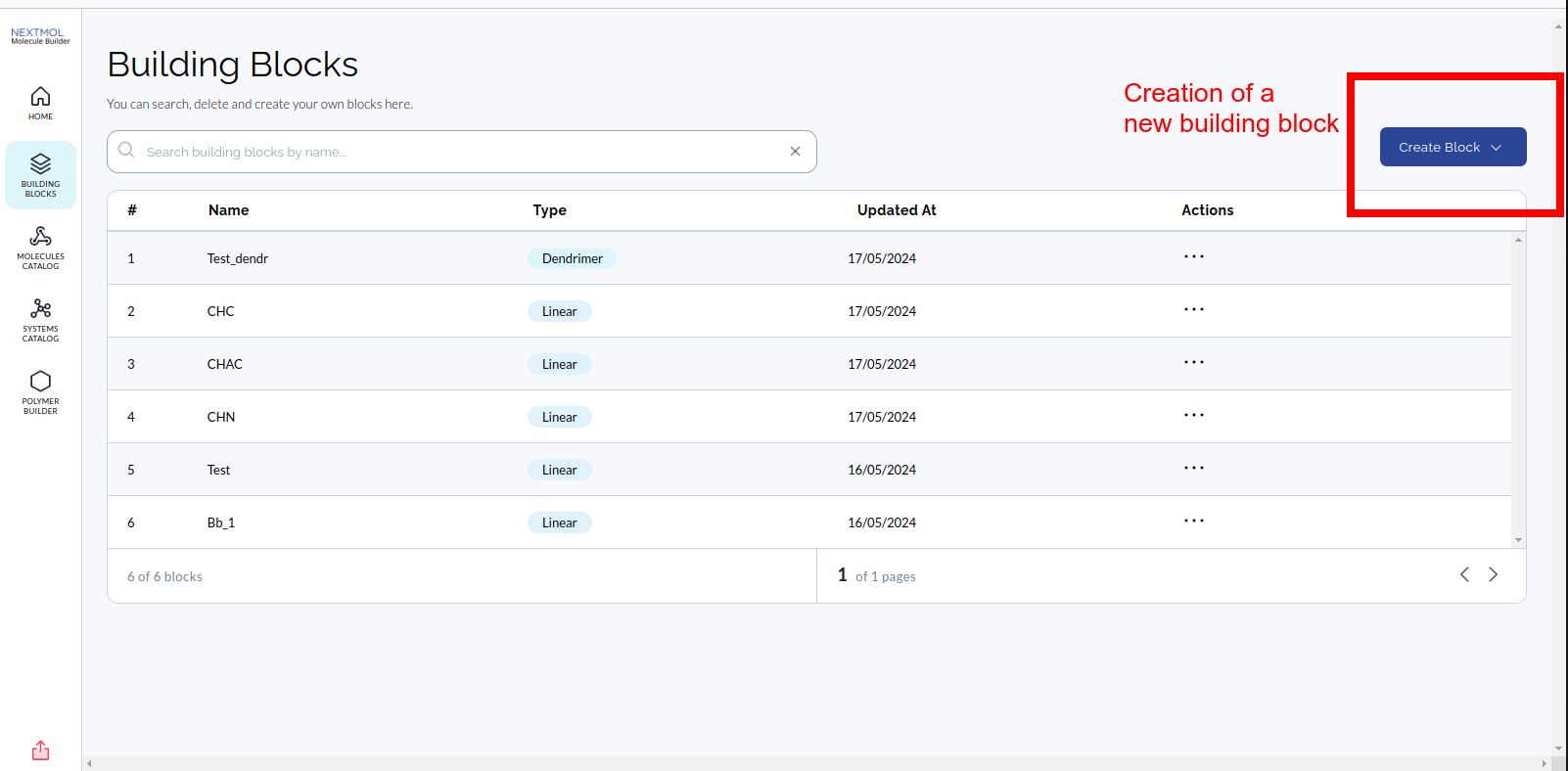
Task: Click the magnifier search icon
Action: pos(126,151)
